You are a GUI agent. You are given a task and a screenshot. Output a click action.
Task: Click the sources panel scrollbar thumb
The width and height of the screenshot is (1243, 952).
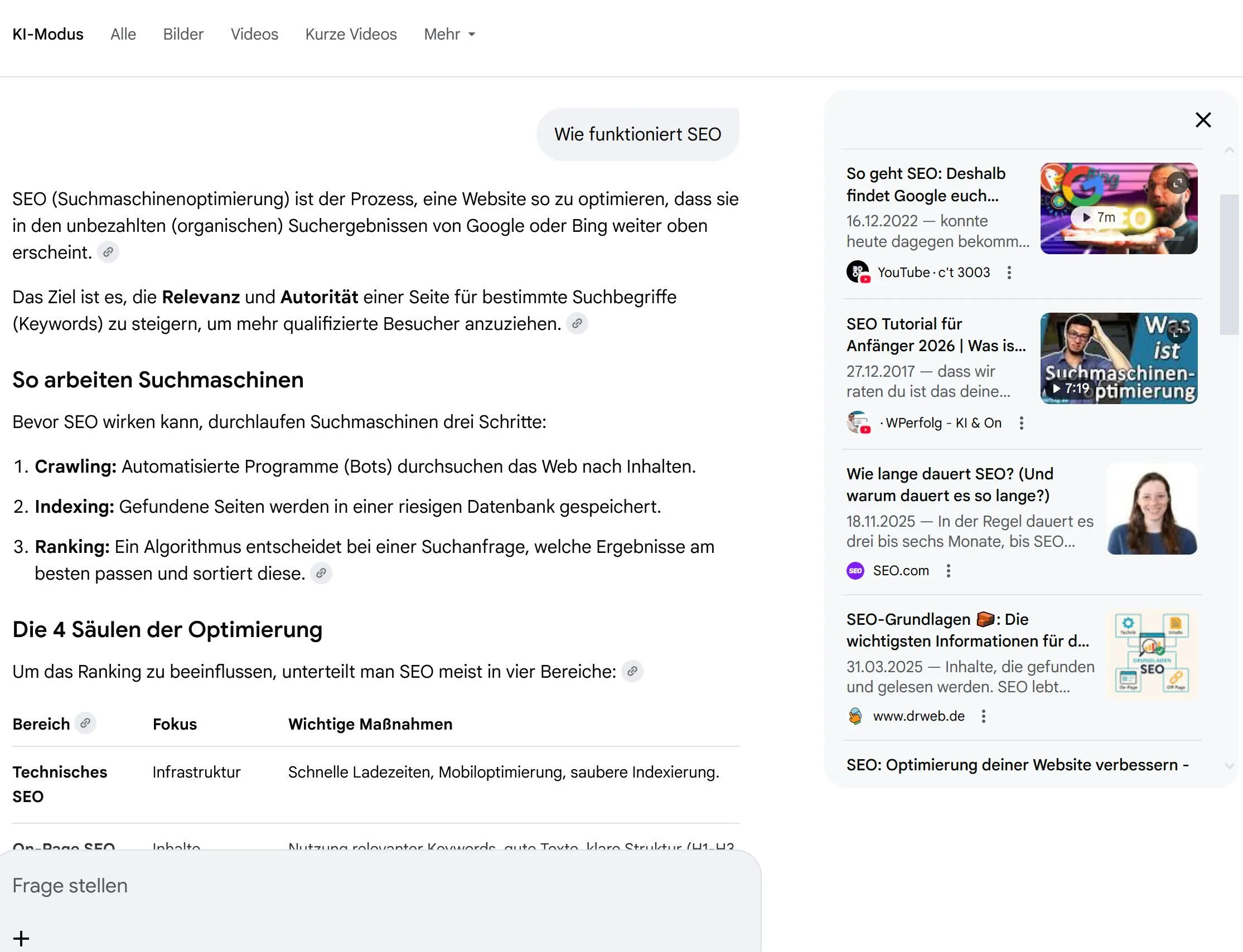pos(1229,265)
